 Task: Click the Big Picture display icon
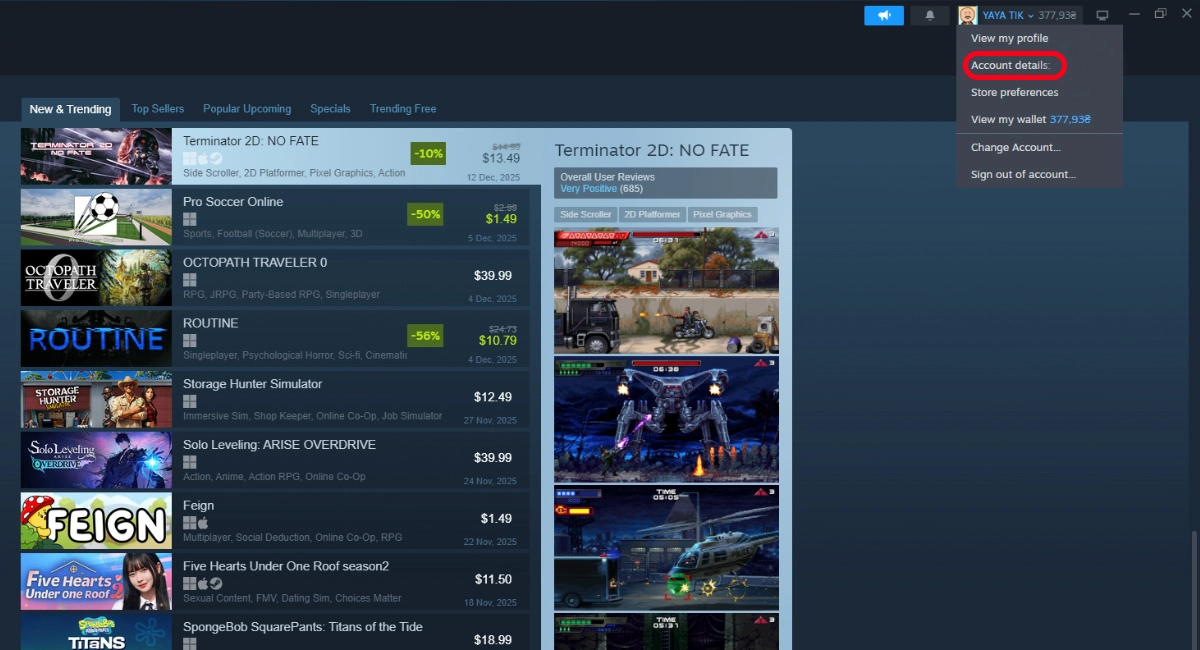pos(1102,15)
